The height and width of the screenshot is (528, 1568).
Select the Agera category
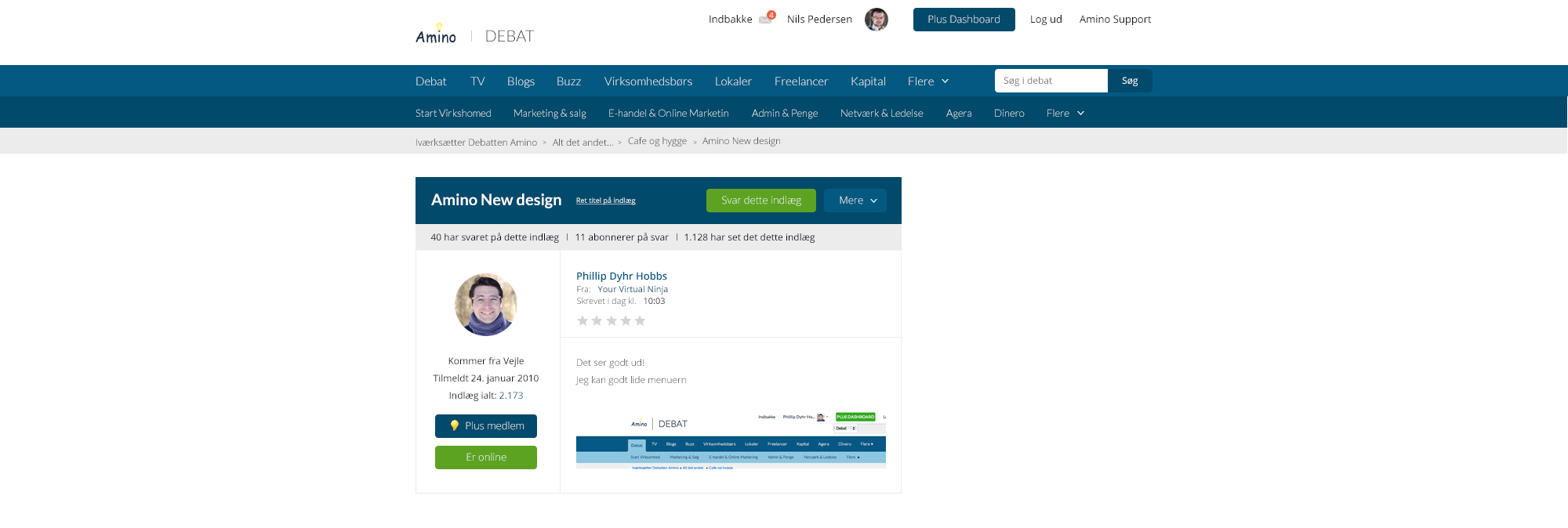[959, 114]
